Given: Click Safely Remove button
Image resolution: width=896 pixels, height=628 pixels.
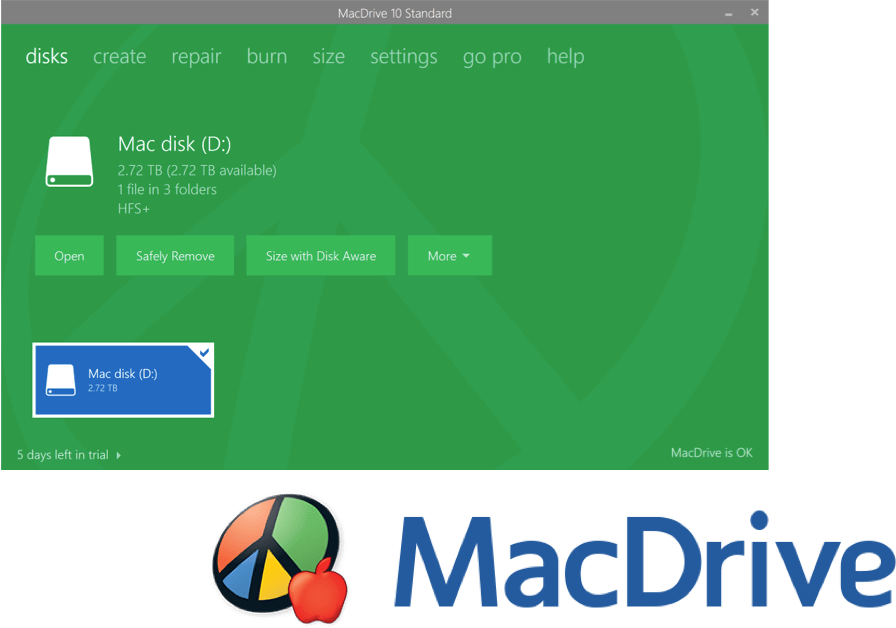Looking at the screenshot, I should [x=175, y=255].
